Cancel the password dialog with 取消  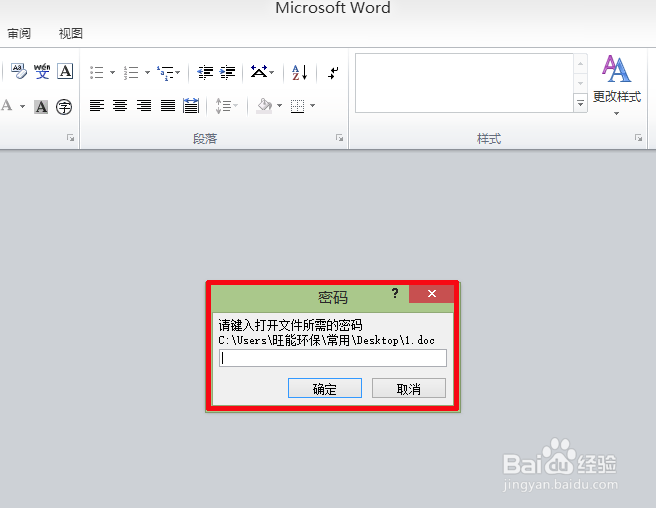click(x=409, y=388)
